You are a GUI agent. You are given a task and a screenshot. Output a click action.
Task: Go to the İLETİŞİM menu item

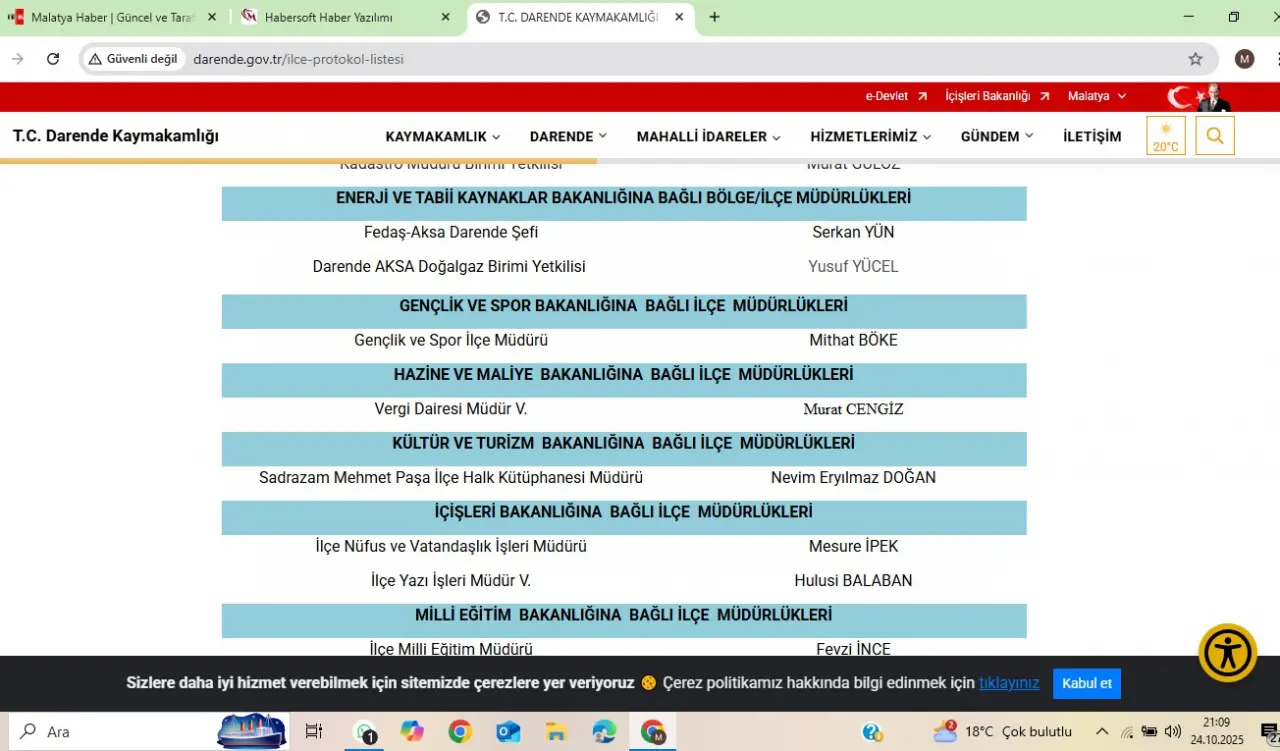tap(1092, 137)
